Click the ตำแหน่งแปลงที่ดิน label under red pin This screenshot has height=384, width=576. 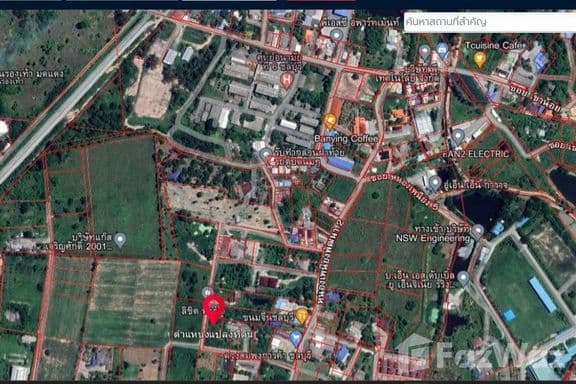(213, 334)
